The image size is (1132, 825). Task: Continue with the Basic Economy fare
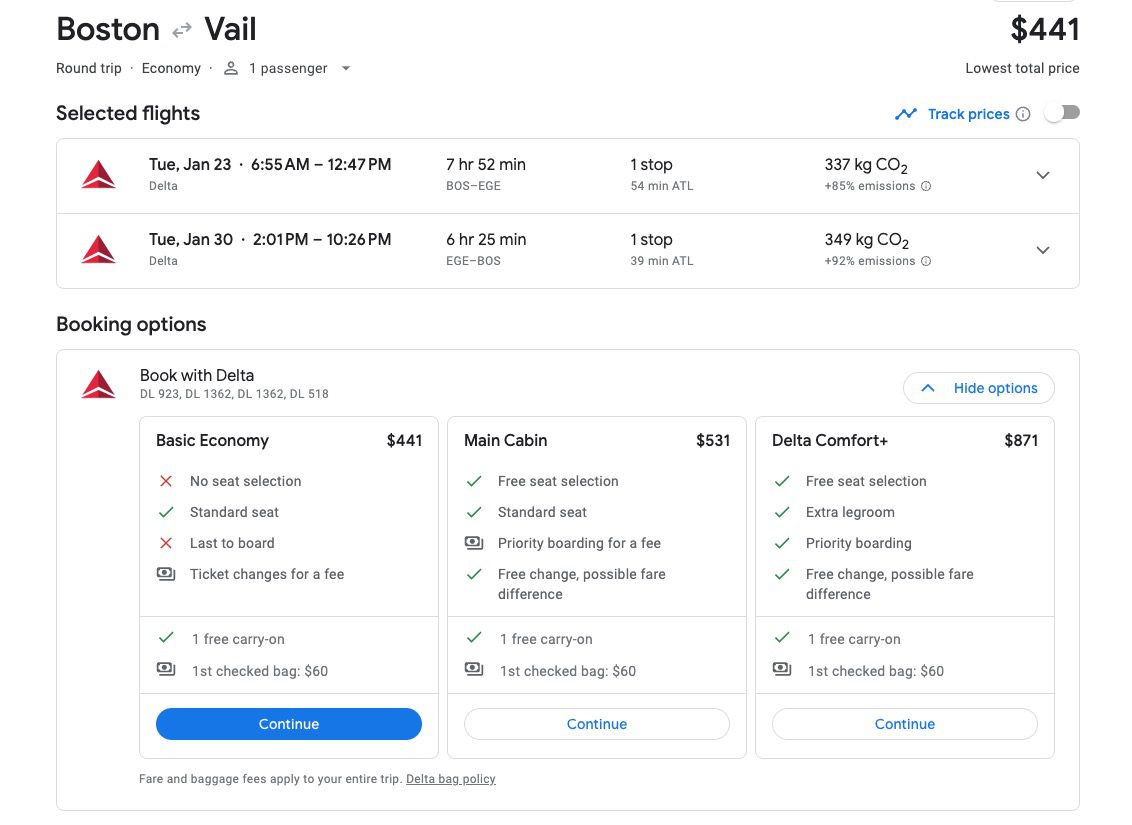(x=289, y=724)
